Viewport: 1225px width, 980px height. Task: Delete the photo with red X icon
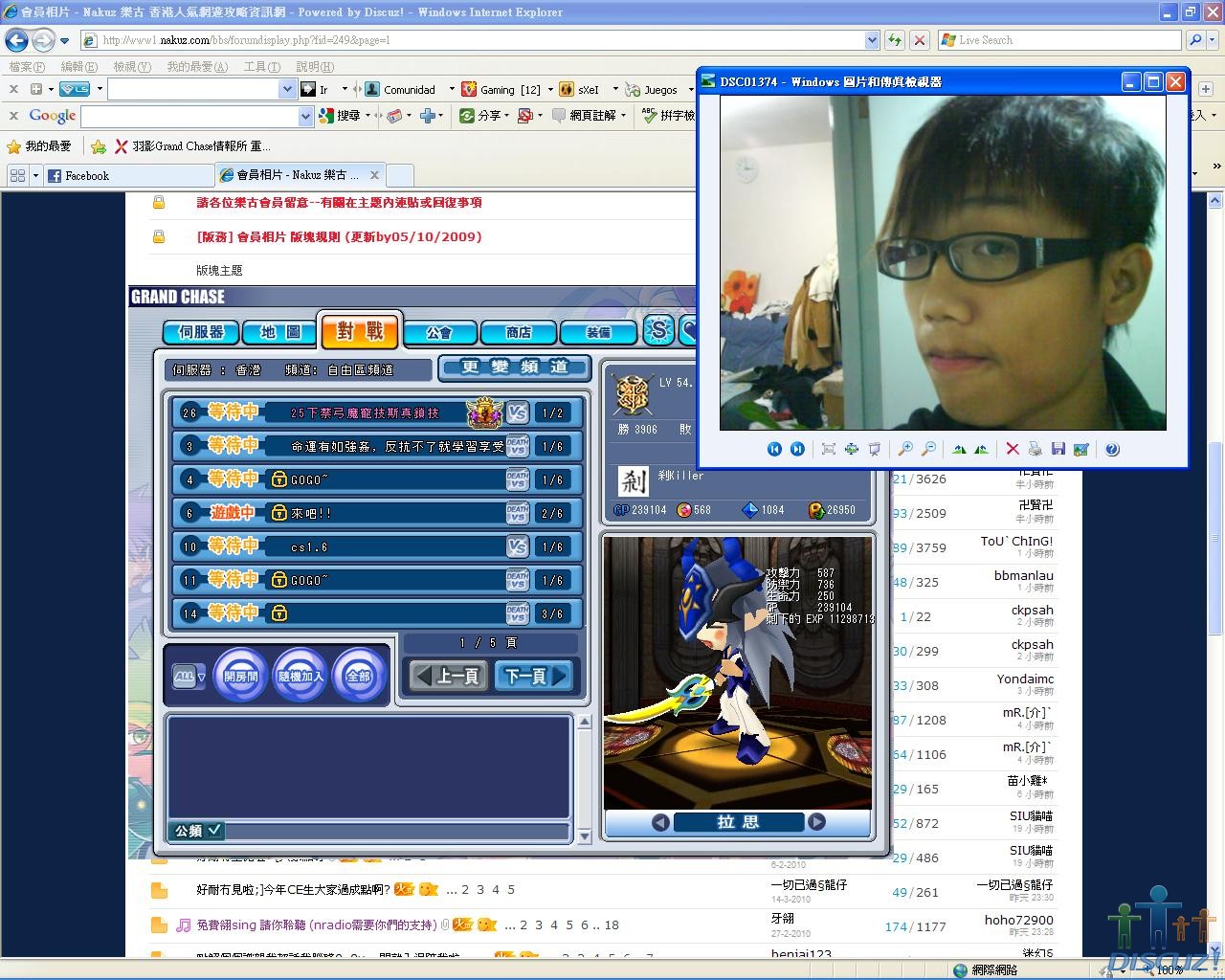1013,449
